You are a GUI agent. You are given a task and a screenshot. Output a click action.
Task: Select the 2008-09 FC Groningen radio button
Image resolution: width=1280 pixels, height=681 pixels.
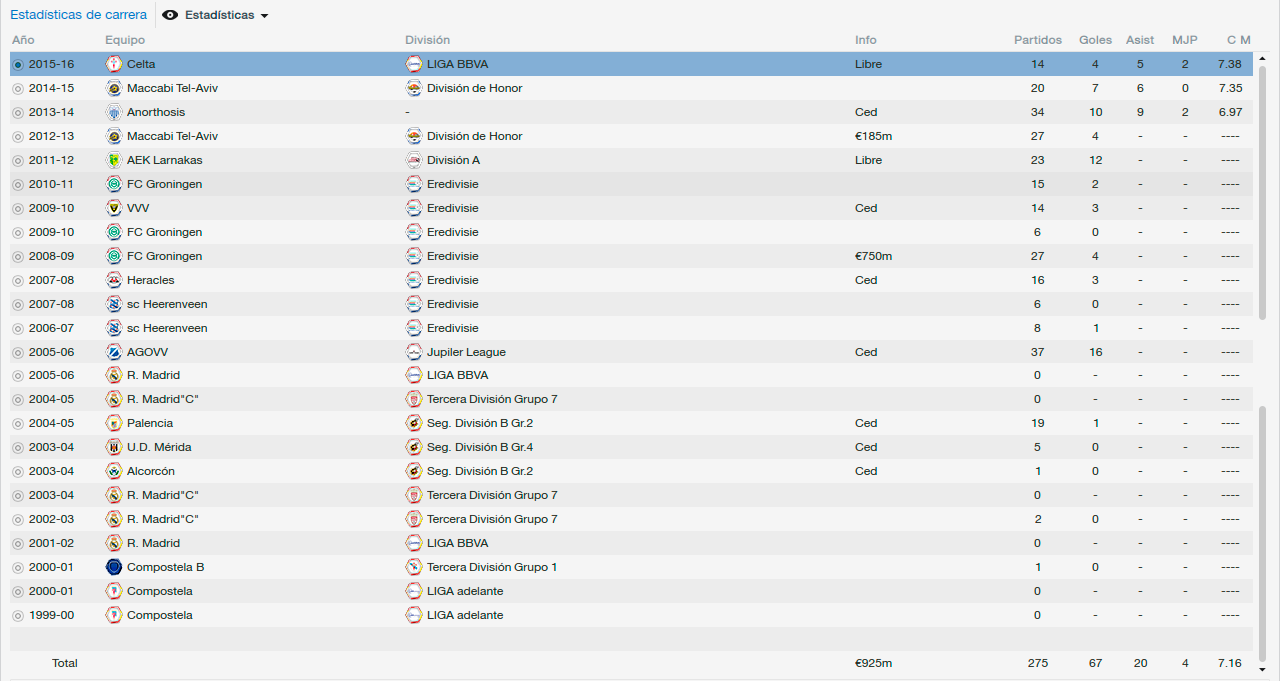(x=18, y=256)
